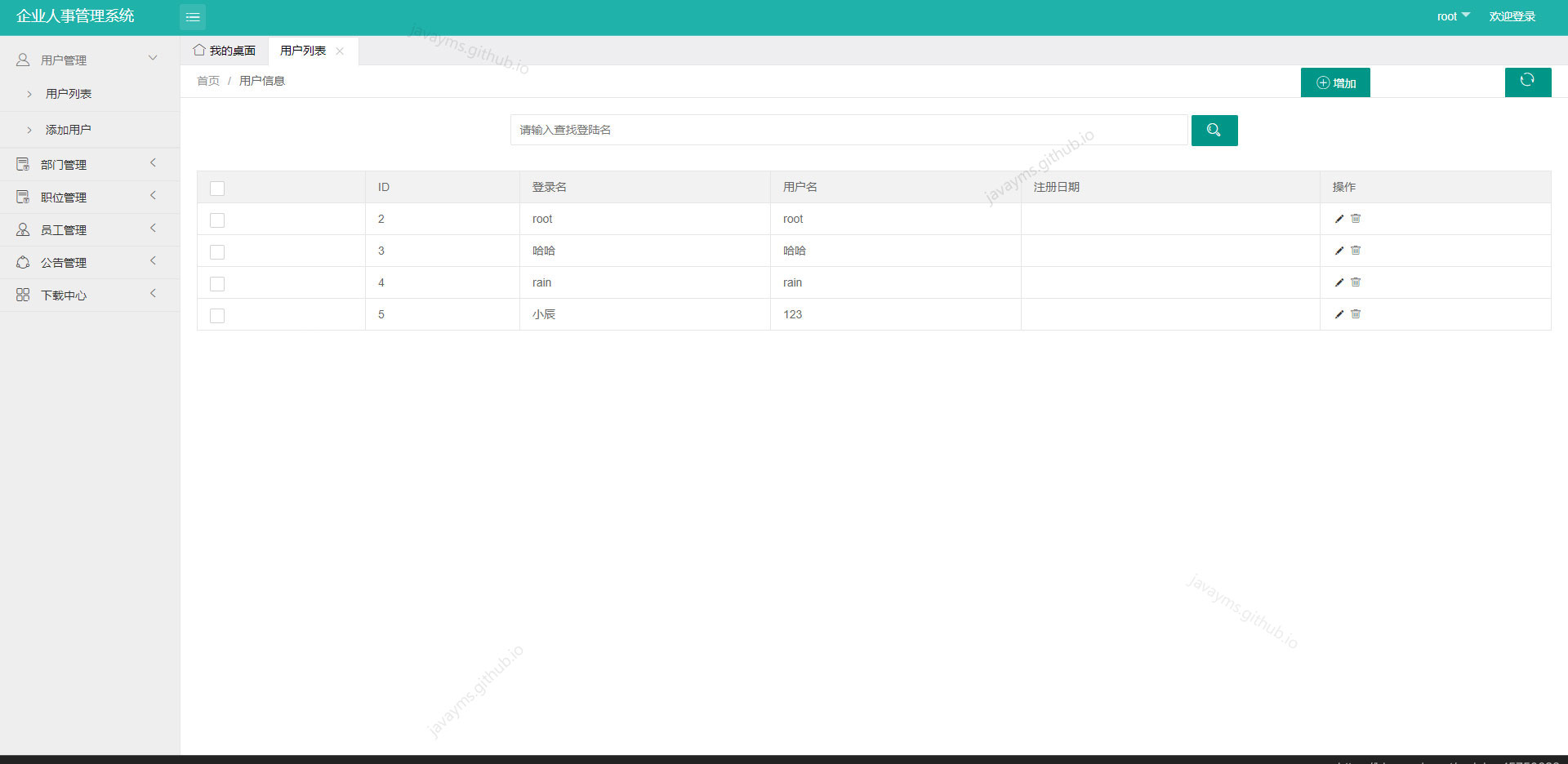Check the checkbox for user rain
This screenshot has width=1568, height=764.
point(216,283)
